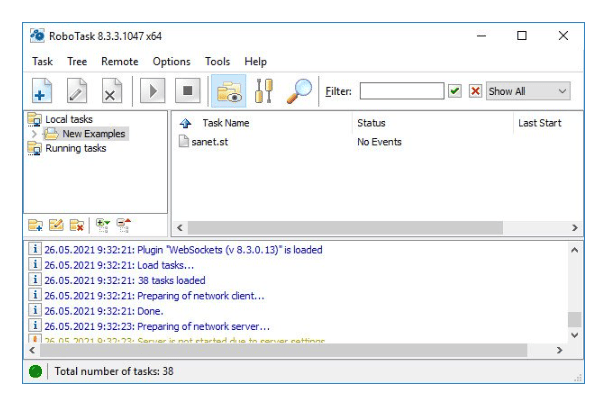Open the Options menu
611x402 pixels.
tap(171, 62)
